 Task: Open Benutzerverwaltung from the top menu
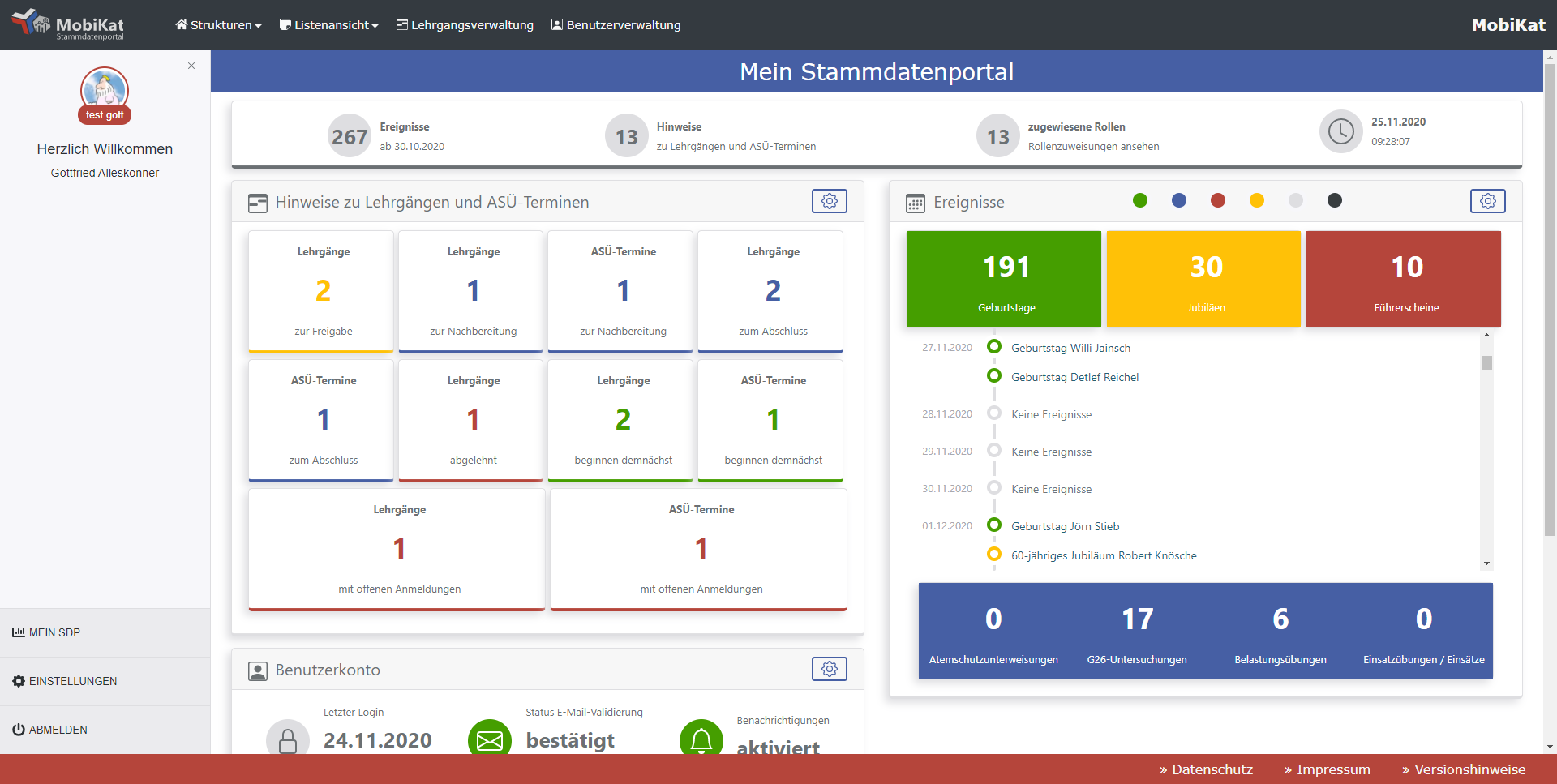tap(616, 25)
